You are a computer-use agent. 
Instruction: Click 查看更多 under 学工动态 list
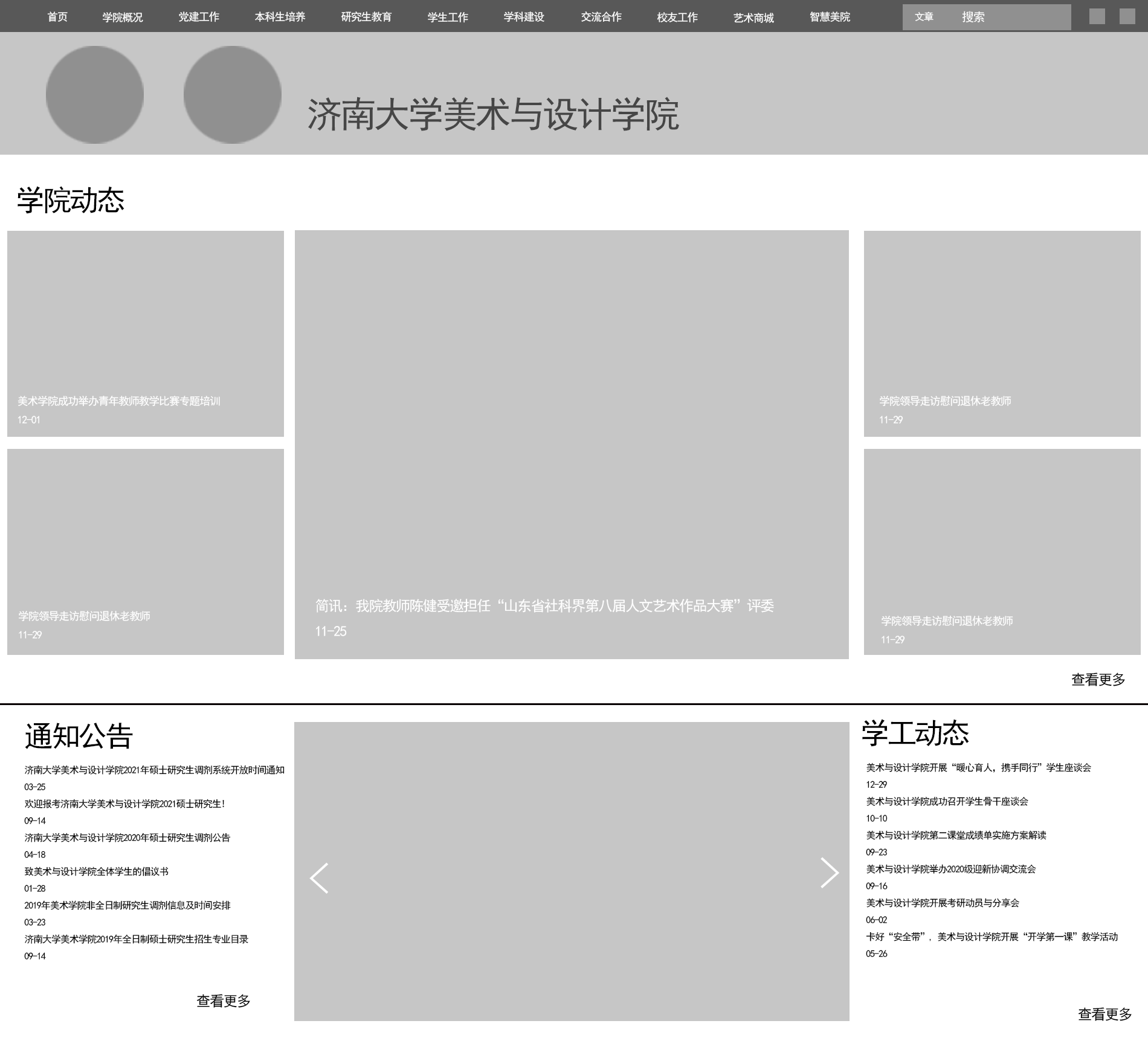[1104, 1014]
